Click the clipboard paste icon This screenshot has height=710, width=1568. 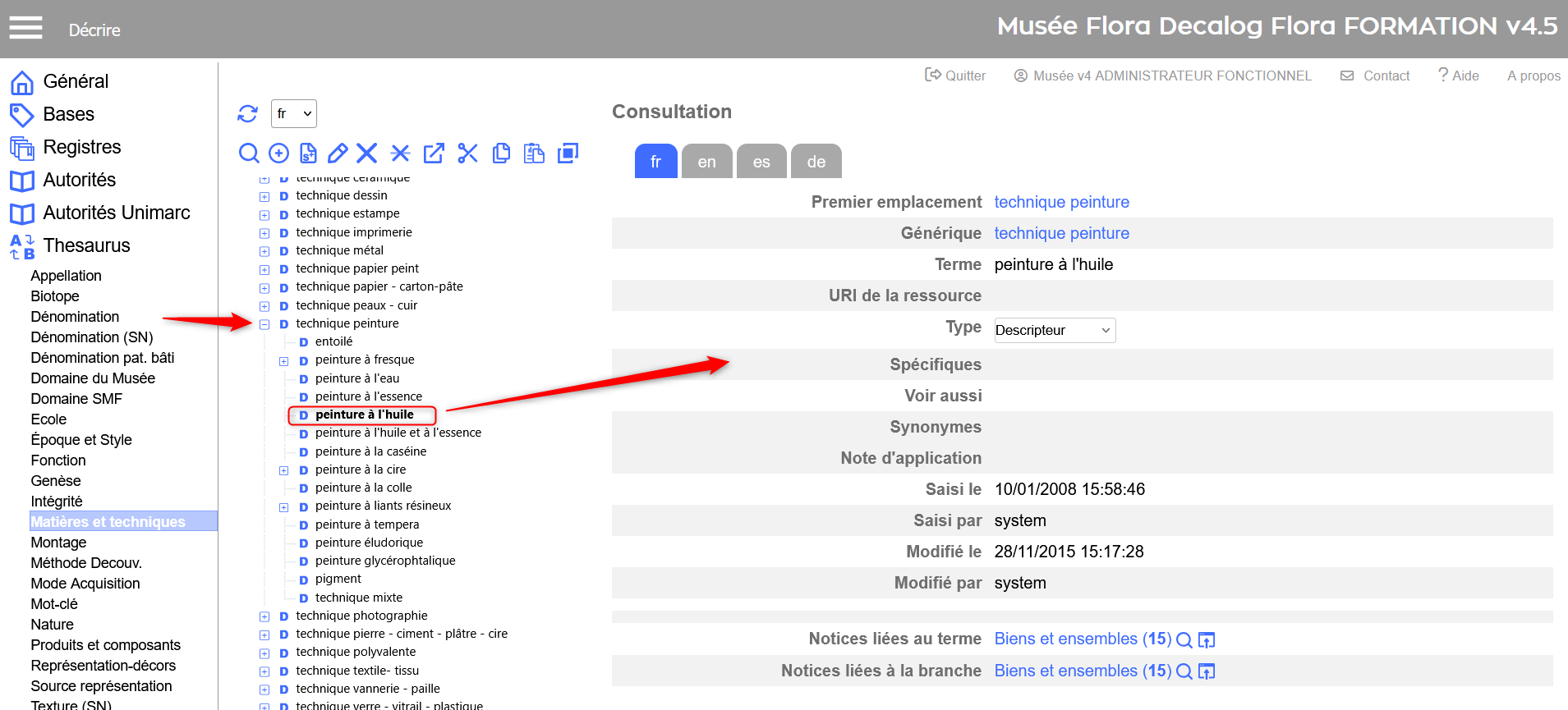click(x=534, y=153)
